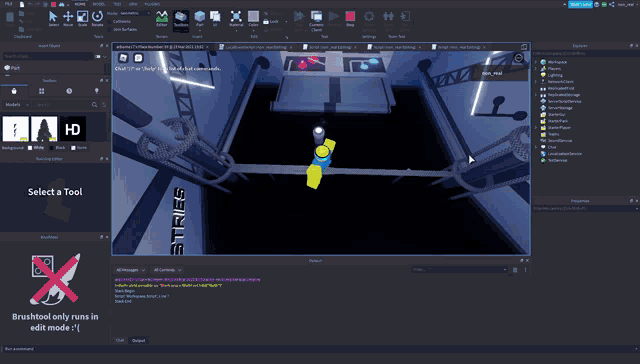The height and width of the screenshot is (364, 640).
Task: Click the Team Save button
Action: click(x=580, y=4)
